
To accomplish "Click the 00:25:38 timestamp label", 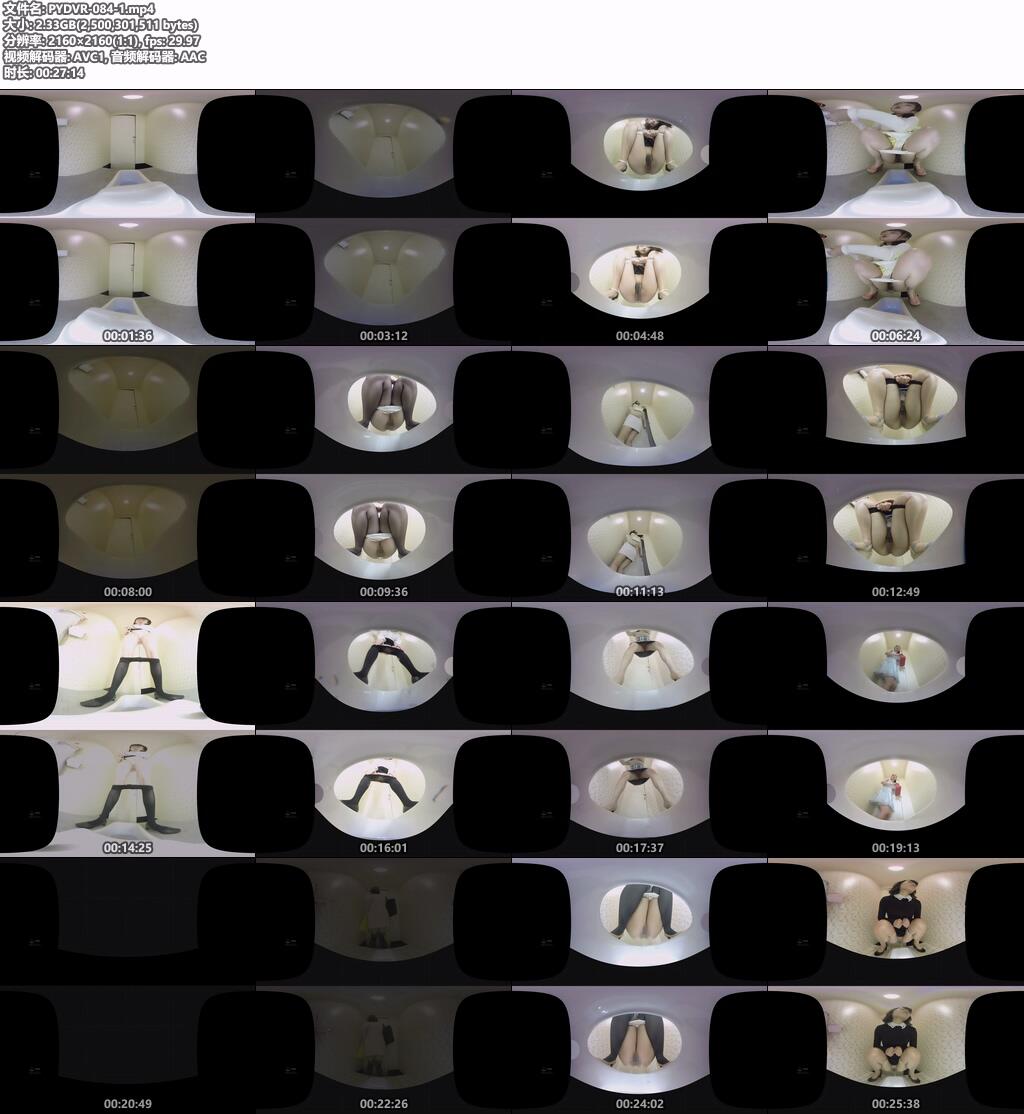I will point(895,1103).
